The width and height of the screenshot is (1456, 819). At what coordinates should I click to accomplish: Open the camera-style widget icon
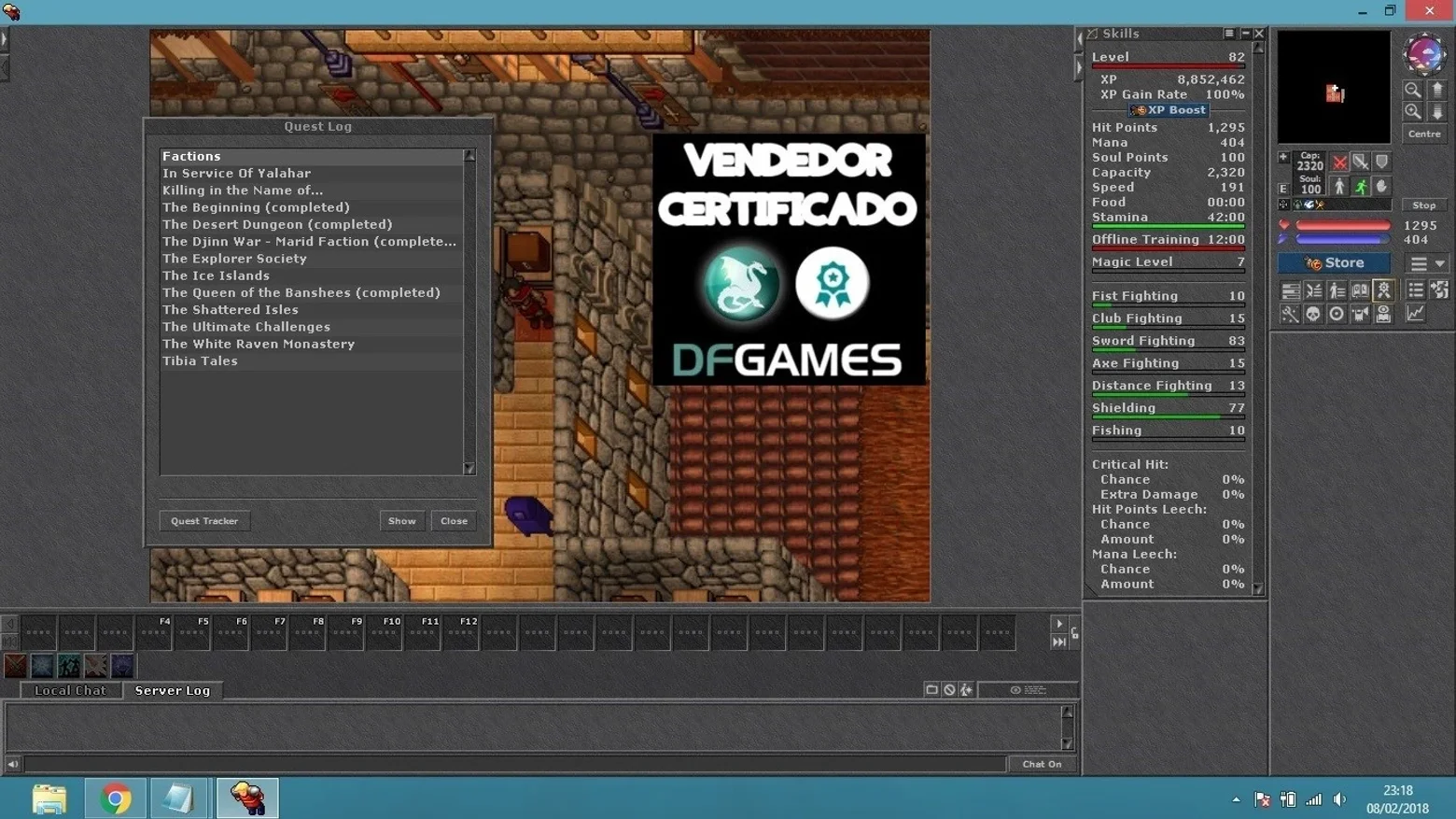point(1360,315)
